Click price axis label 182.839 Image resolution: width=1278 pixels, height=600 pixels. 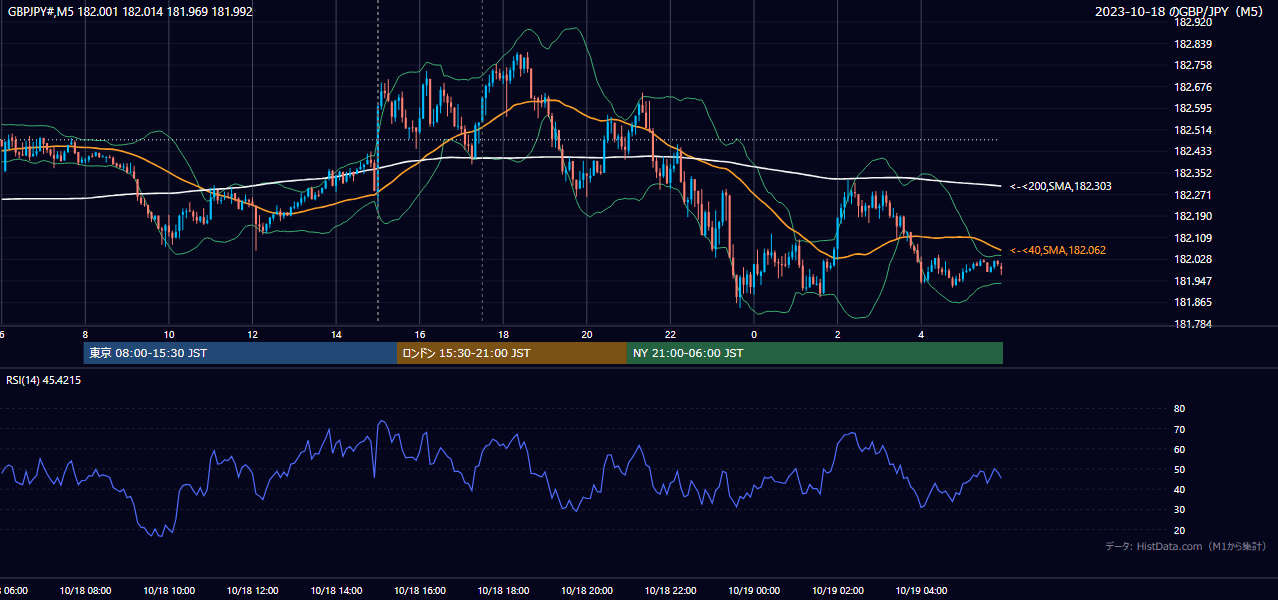point(1192,44)
